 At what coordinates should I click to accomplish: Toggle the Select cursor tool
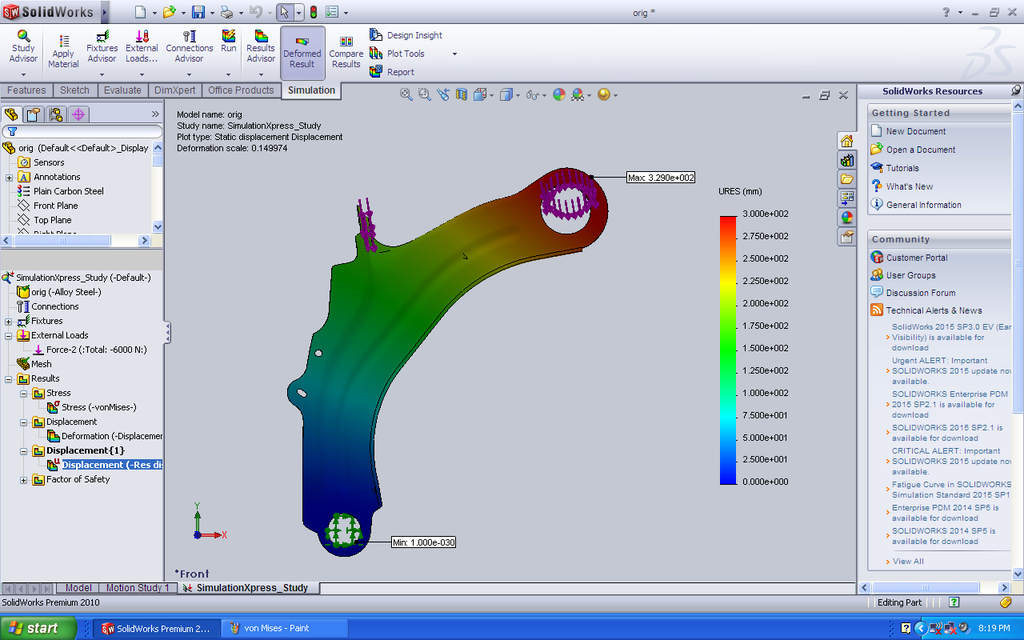(284, 12)
